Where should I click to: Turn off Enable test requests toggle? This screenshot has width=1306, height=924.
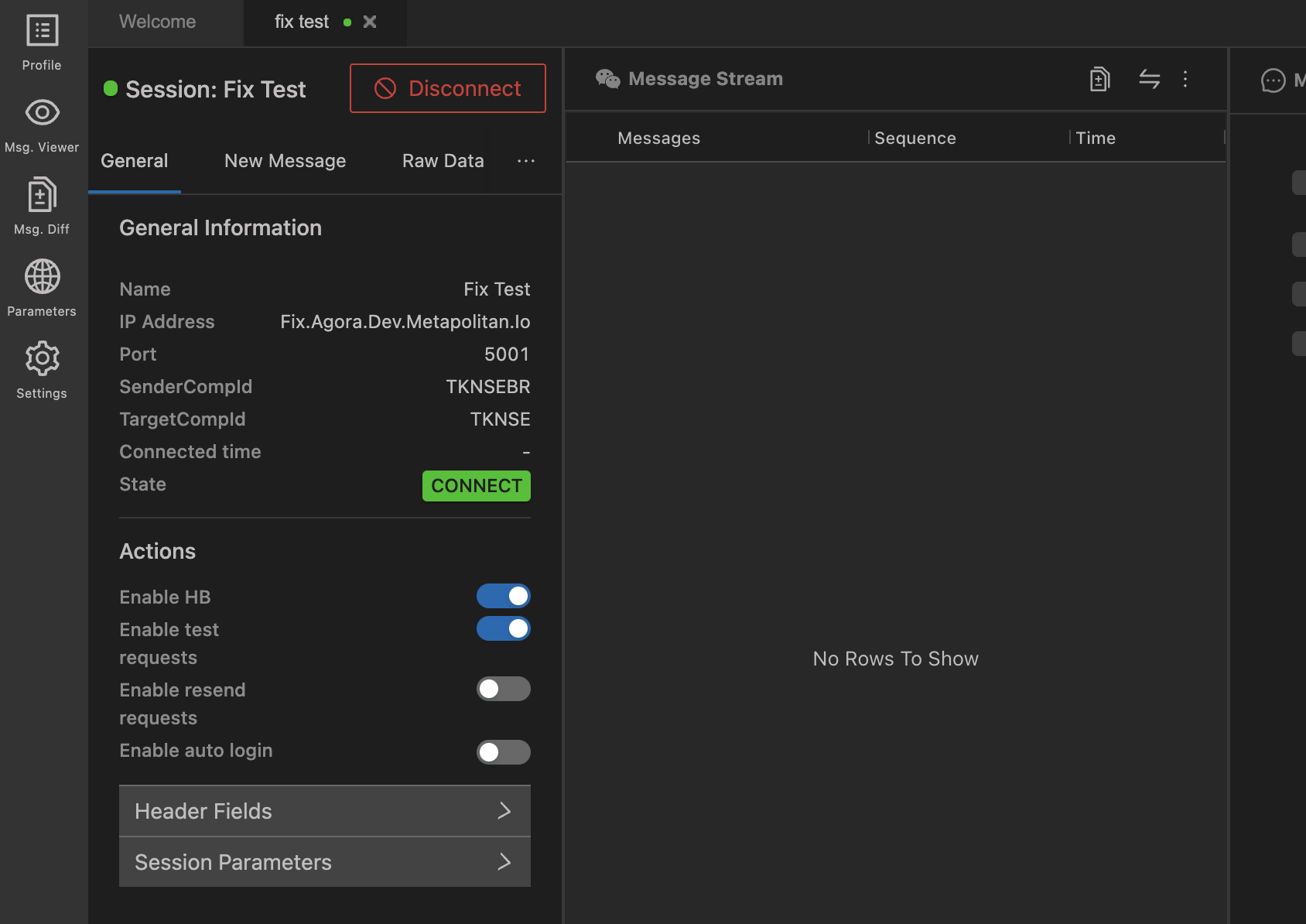[503, 628]
